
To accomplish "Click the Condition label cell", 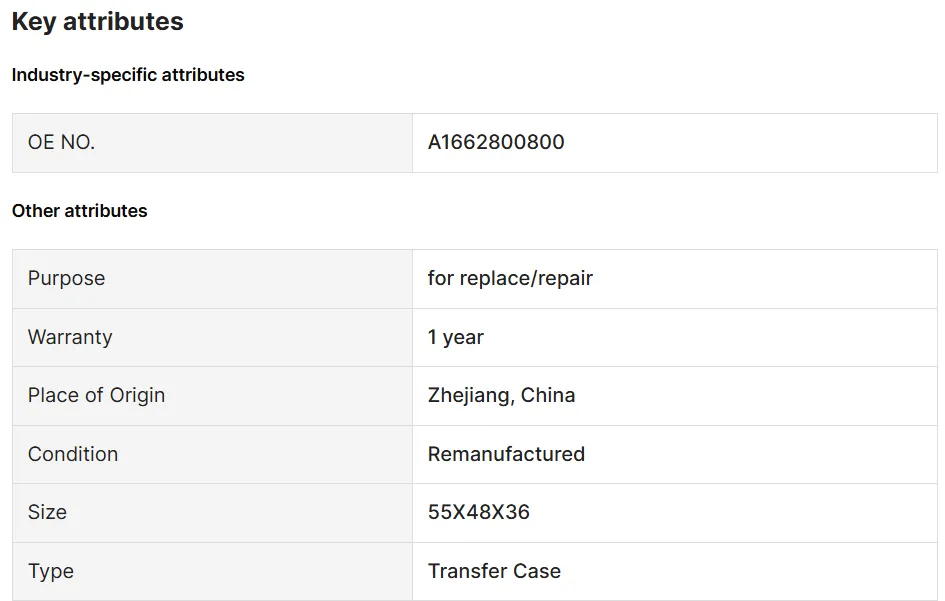I will pos(73,454).
